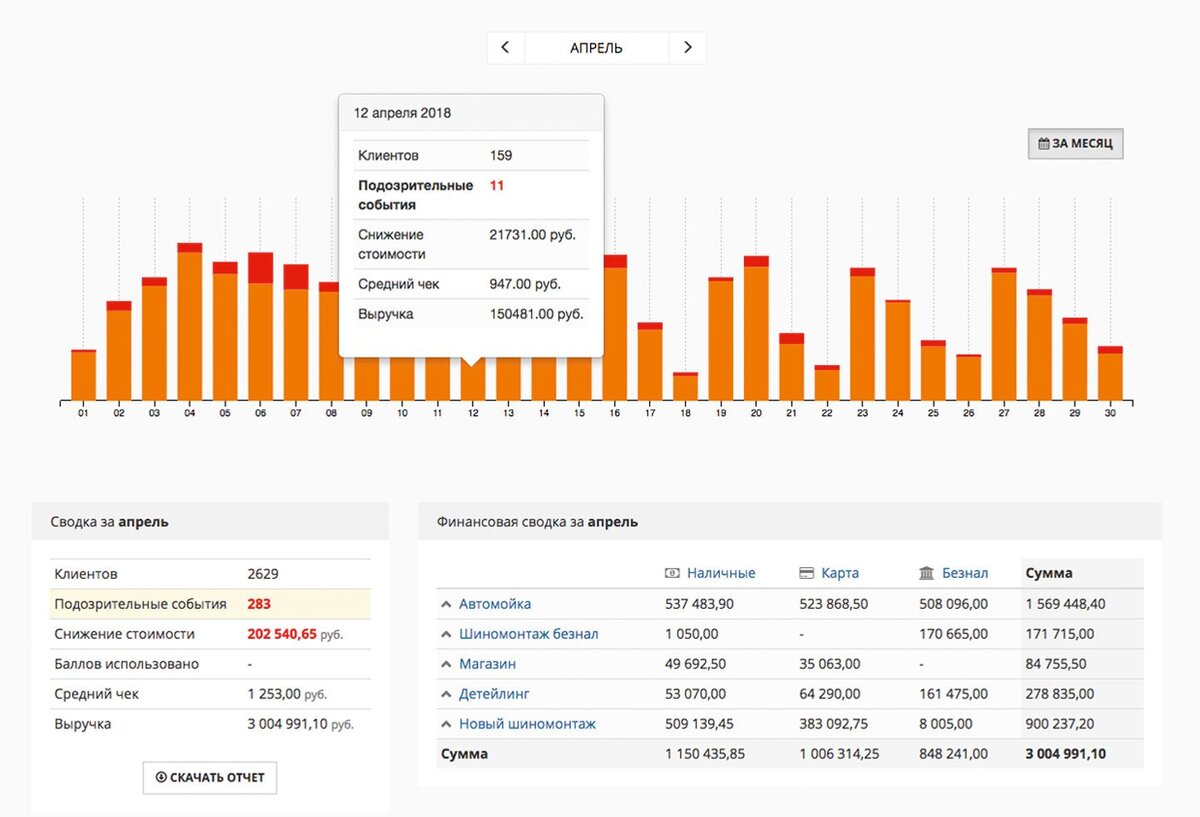Go to the previous month arrow

tap(506, 48)
